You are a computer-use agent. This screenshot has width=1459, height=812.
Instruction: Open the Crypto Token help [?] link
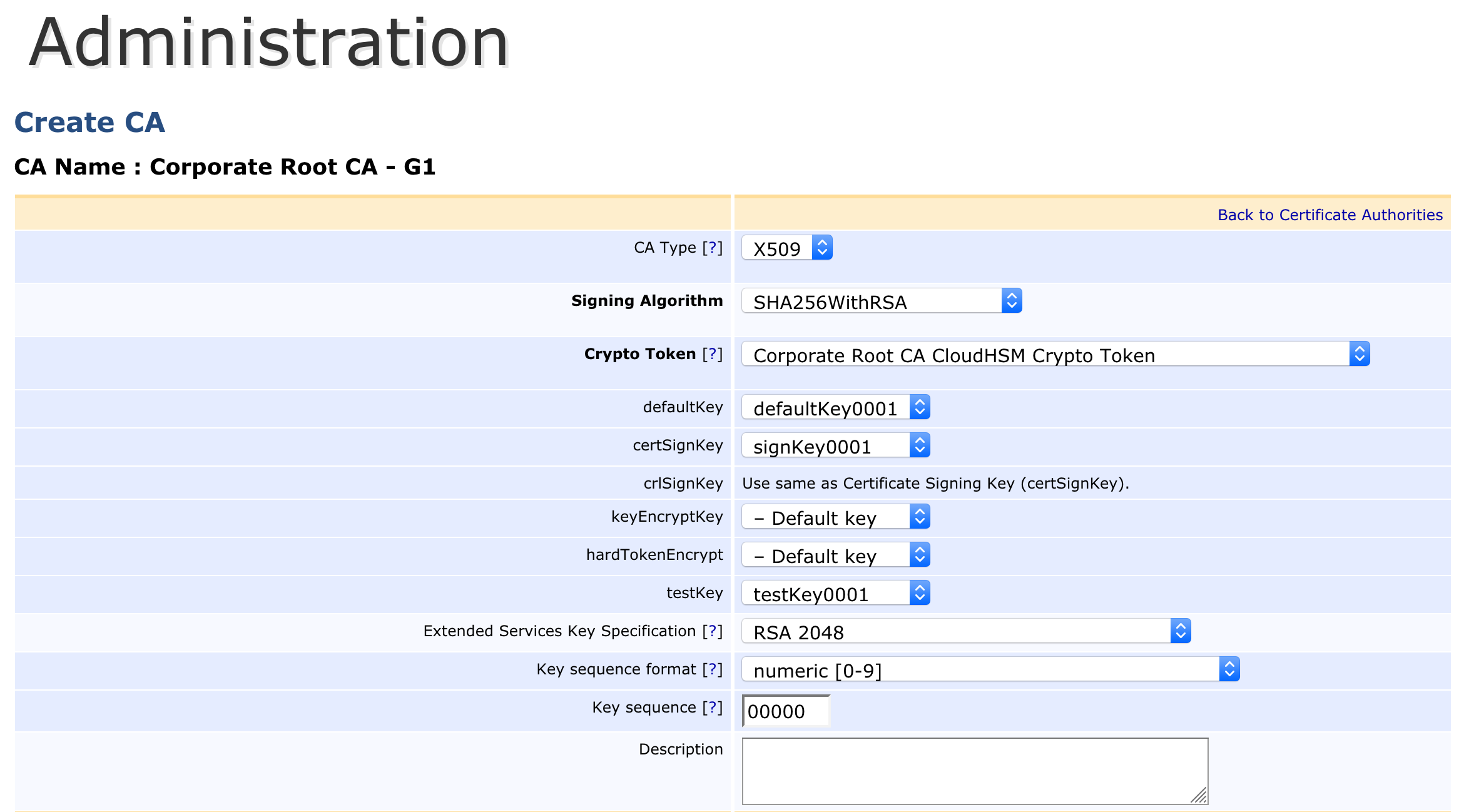712,354
